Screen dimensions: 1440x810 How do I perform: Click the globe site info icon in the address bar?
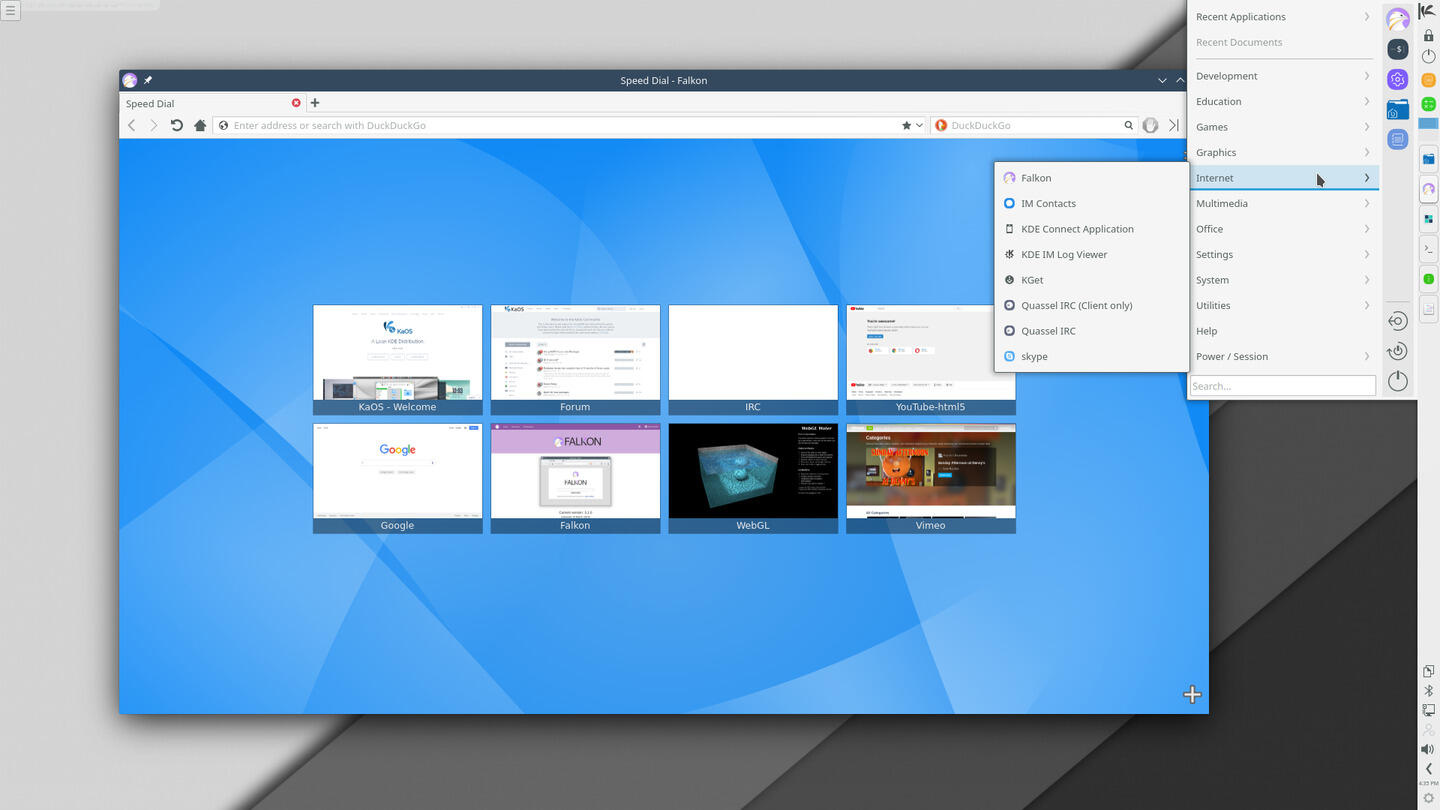pos(222,125)
